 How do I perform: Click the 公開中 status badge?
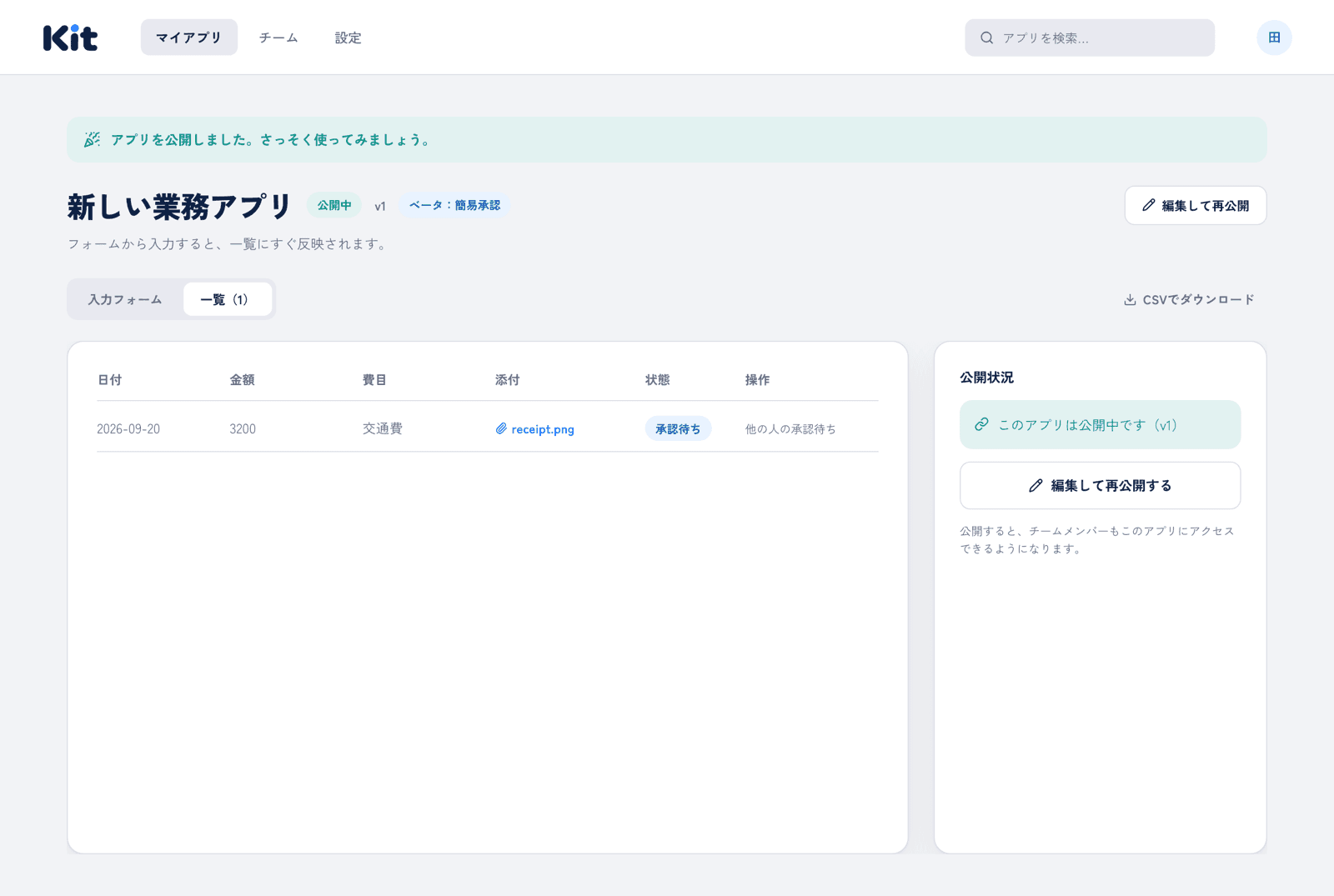333,205
